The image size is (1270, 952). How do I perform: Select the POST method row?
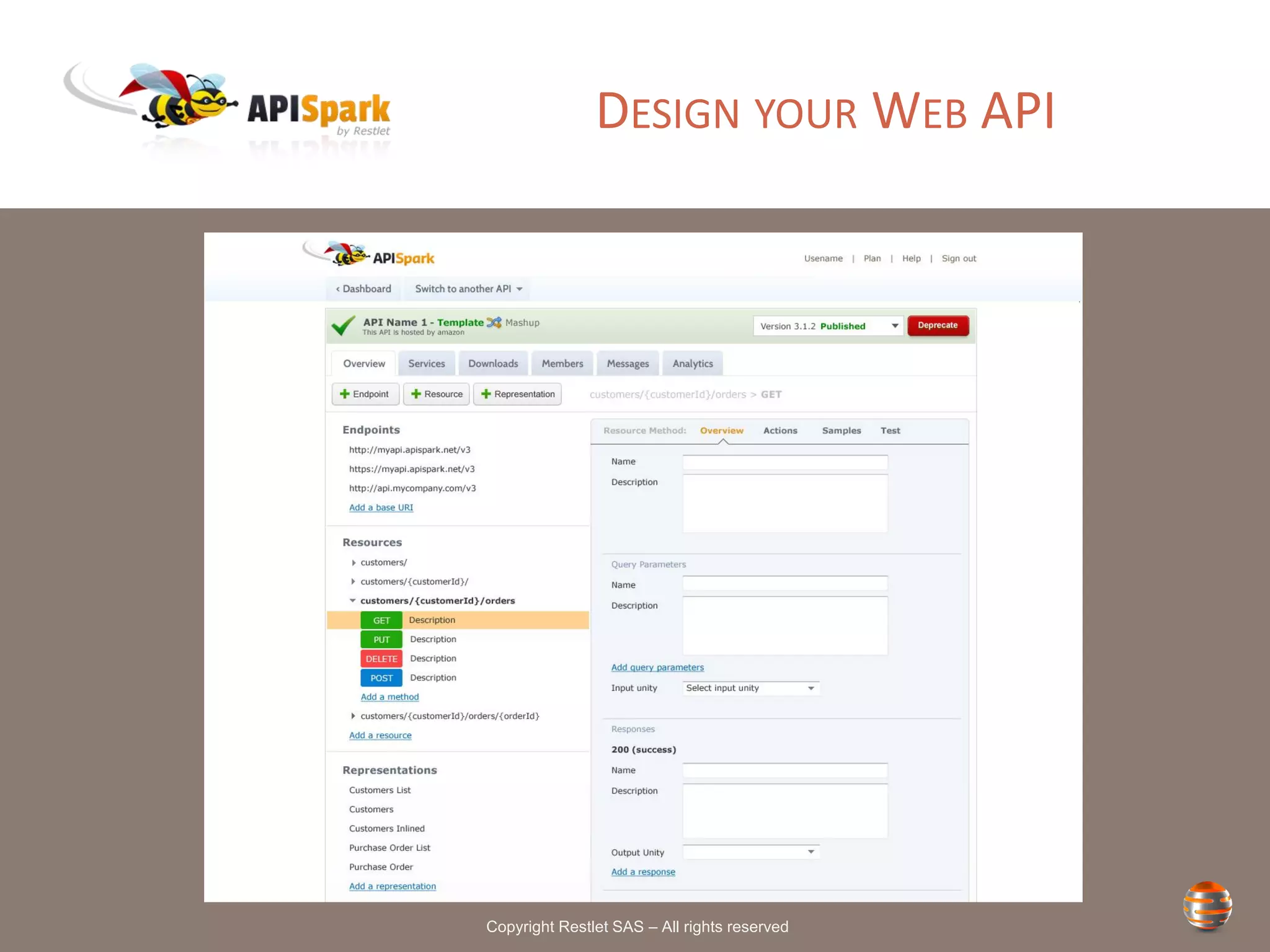[458, 678]
